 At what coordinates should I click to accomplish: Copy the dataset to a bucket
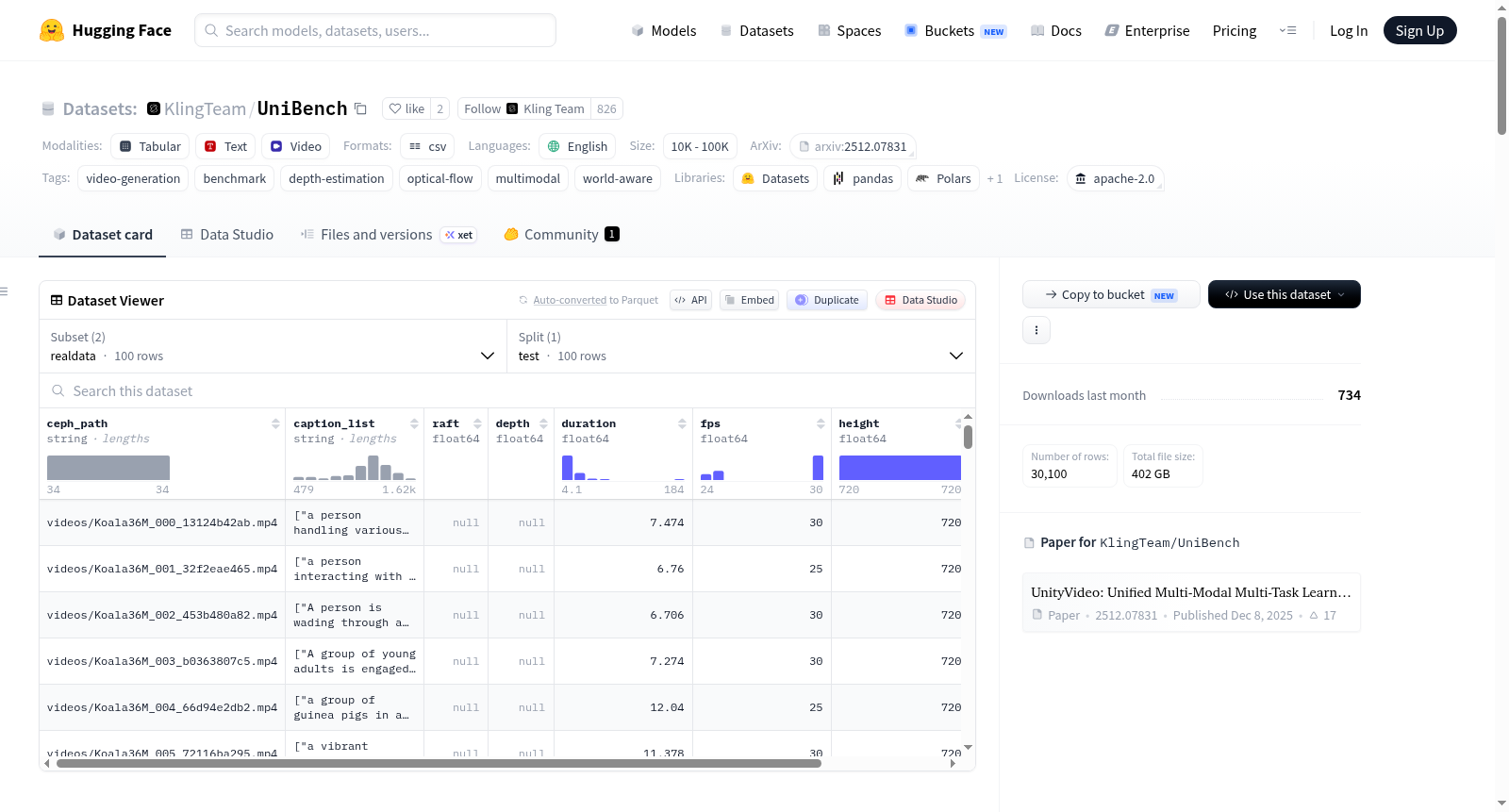coord(1111,294)
